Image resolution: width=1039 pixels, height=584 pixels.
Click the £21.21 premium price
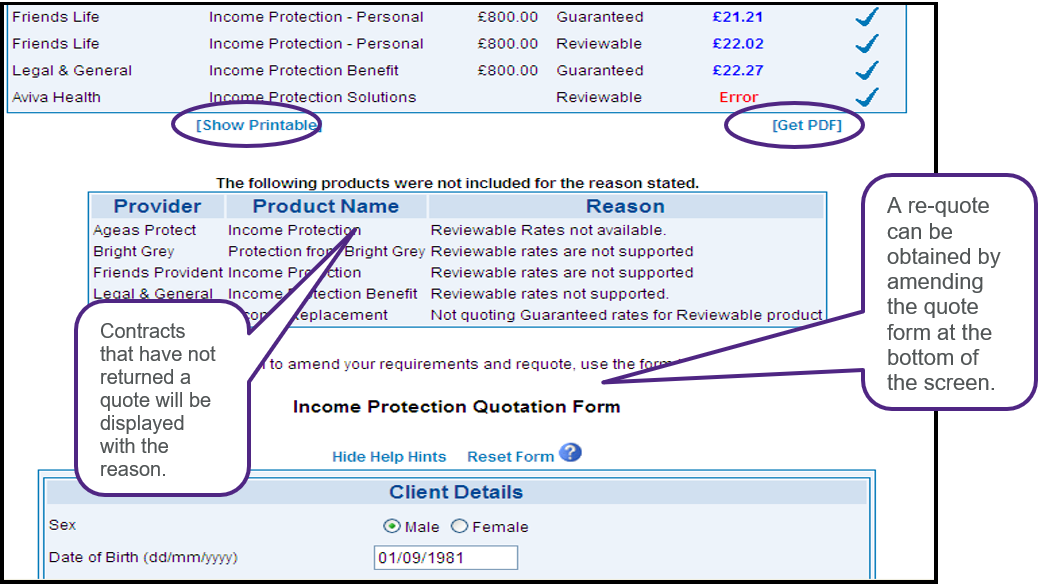(738, 17)
